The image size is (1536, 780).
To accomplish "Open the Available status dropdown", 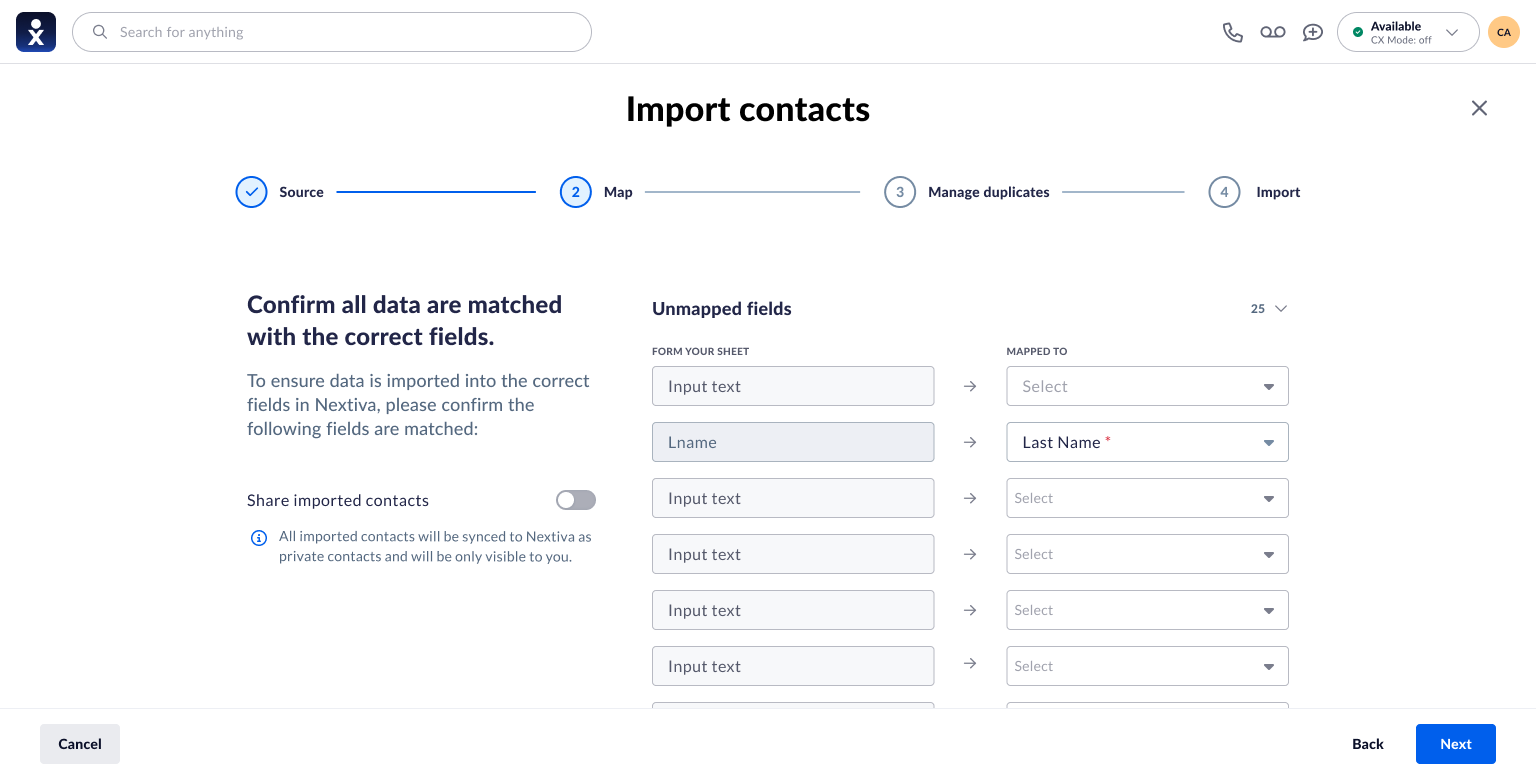I will (x=1408, y=32).
